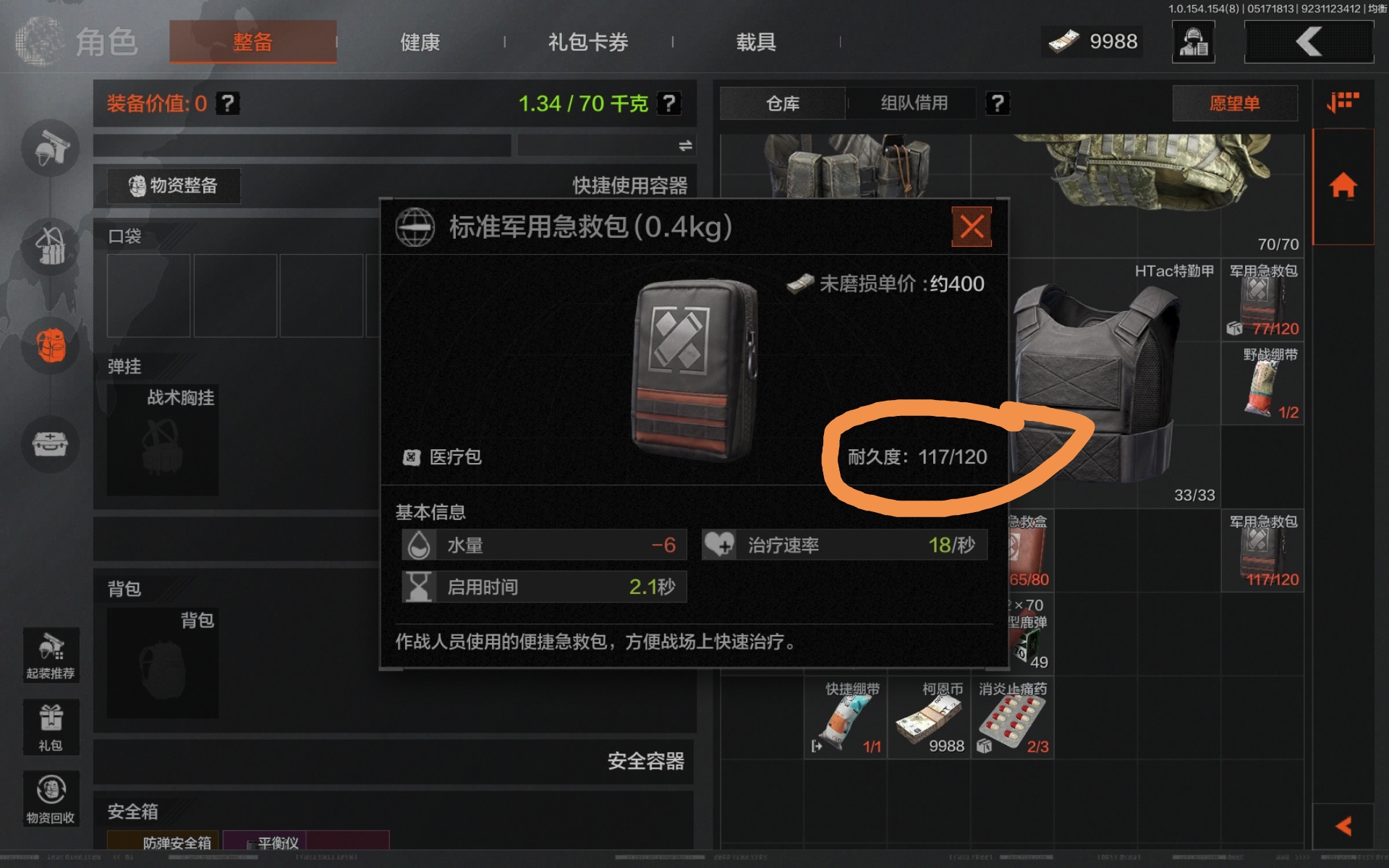
Task: Open 礼包 gift pack icon
Action: click(51, 727)
